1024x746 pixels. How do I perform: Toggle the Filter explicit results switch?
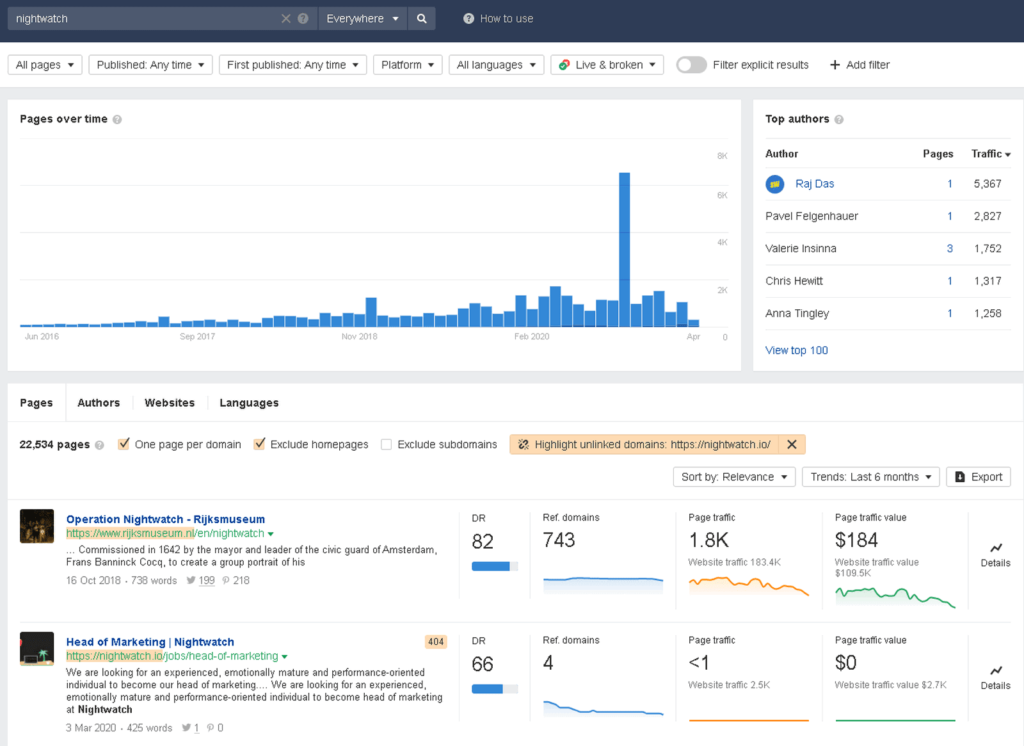(x=691, y=65)
